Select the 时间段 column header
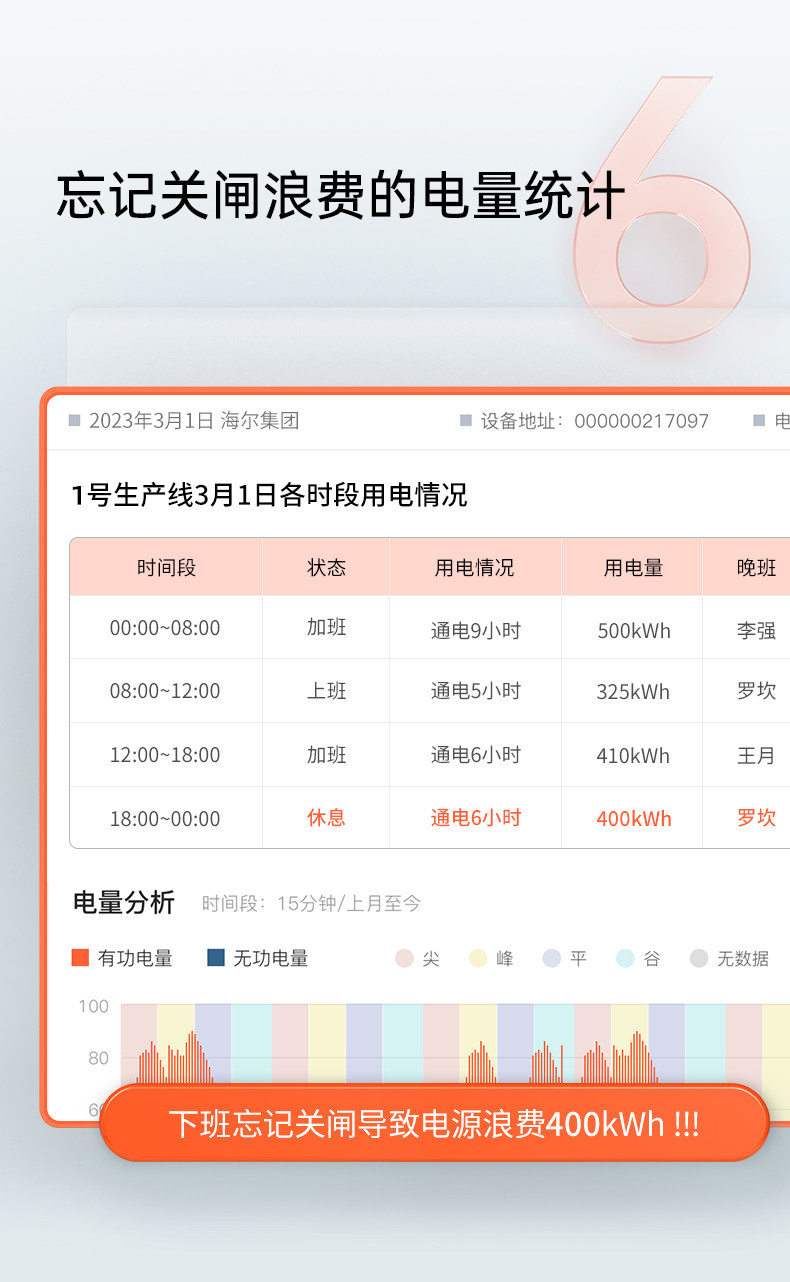Screen dimensions: 790x1282 166,567
